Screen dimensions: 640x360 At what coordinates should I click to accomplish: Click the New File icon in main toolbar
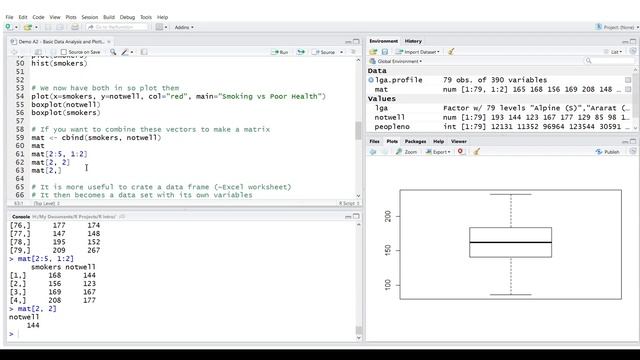[x=8, y=27]
